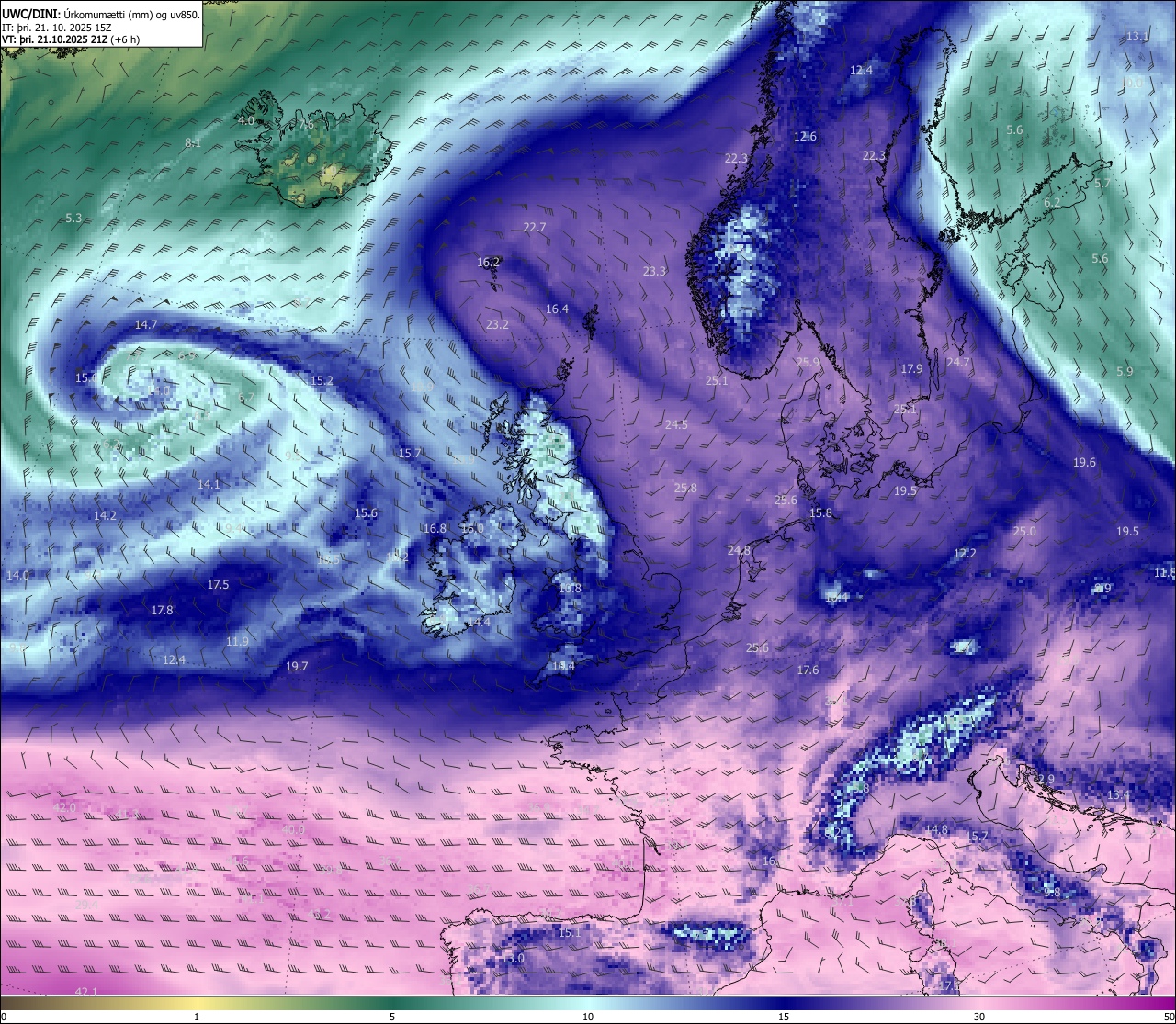Click the VT: þri. 21.10.2025 21Z line
Screen dimensions: 1176x1024
pyautogui.click(x=71, y=39)
